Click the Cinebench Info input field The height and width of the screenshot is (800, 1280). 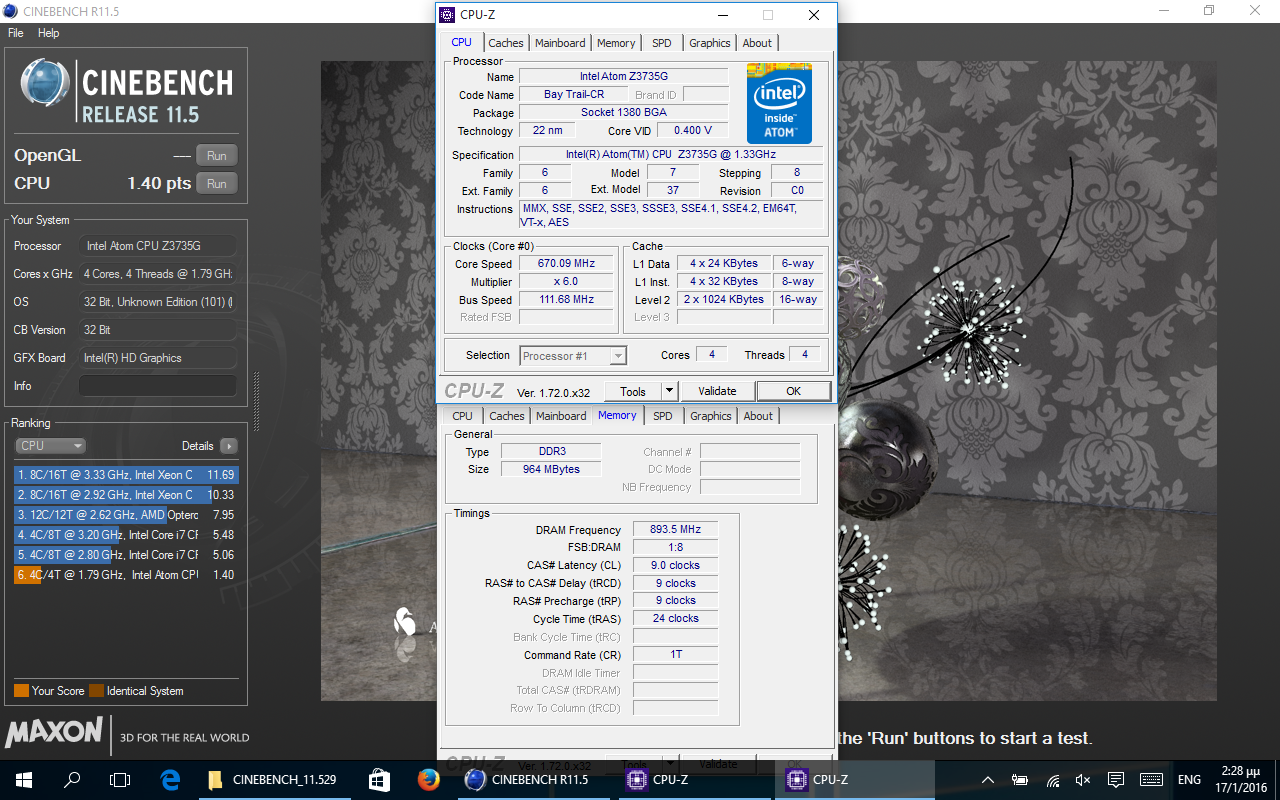pyautogui.click(x=158, y=386)
